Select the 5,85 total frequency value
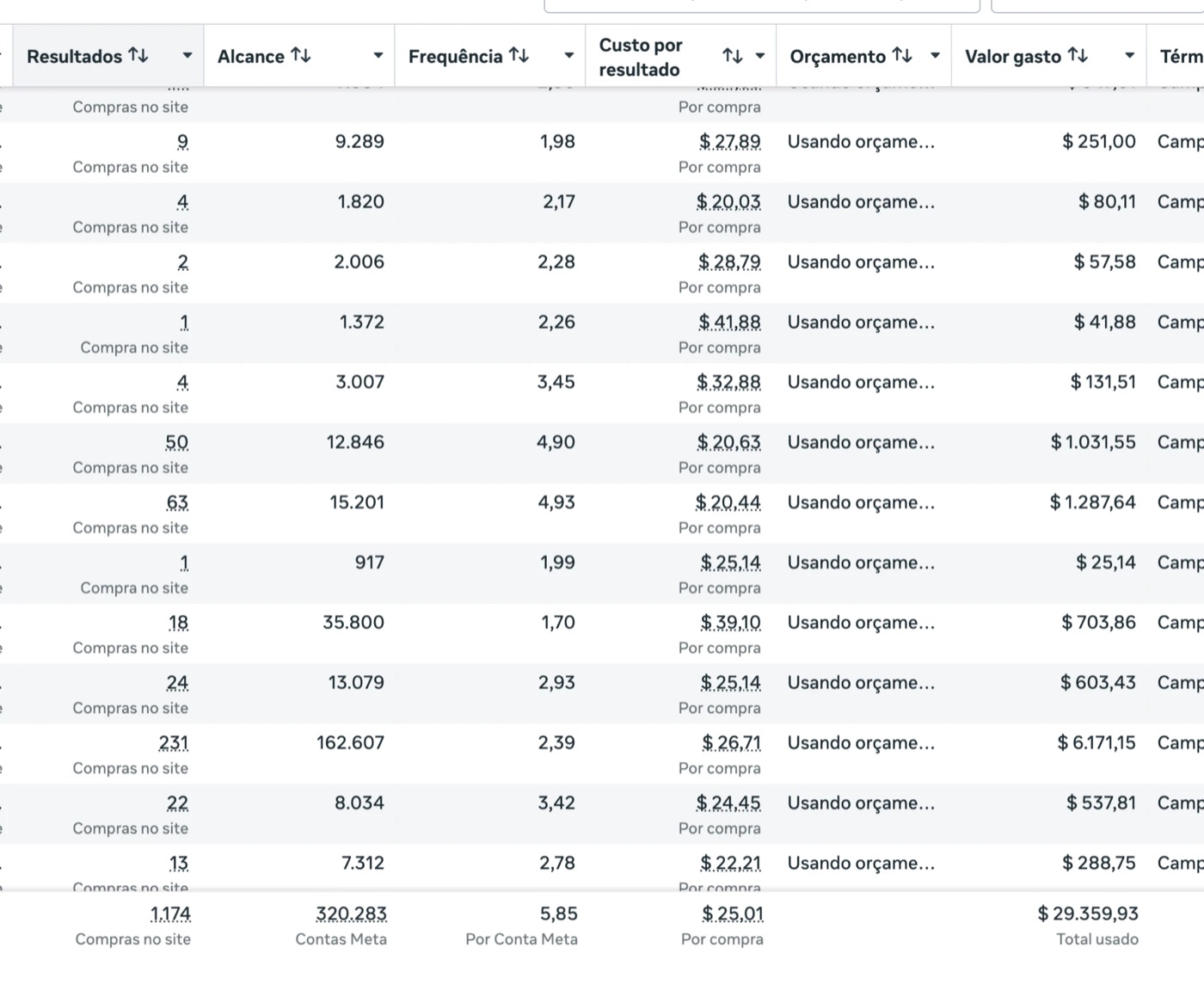The image size is (1204, 984). pos(559,913)
